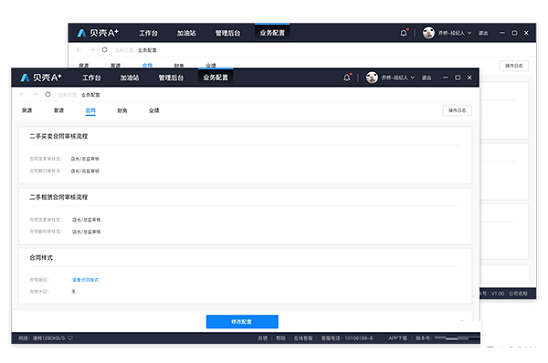
Task: Click the forward arrow in the back window
Action: (x=92, y=50)
